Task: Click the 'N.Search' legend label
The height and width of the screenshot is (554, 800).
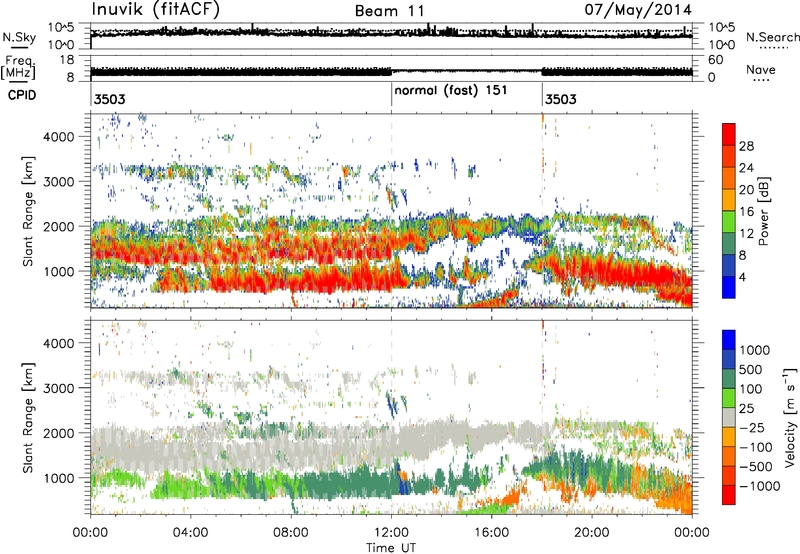Action: [773, 37]
